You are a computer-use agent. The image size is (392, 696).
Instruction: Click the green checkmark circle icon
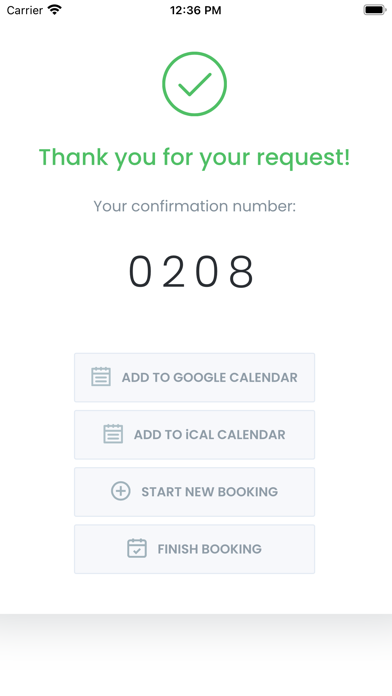[x=194, y=84]
